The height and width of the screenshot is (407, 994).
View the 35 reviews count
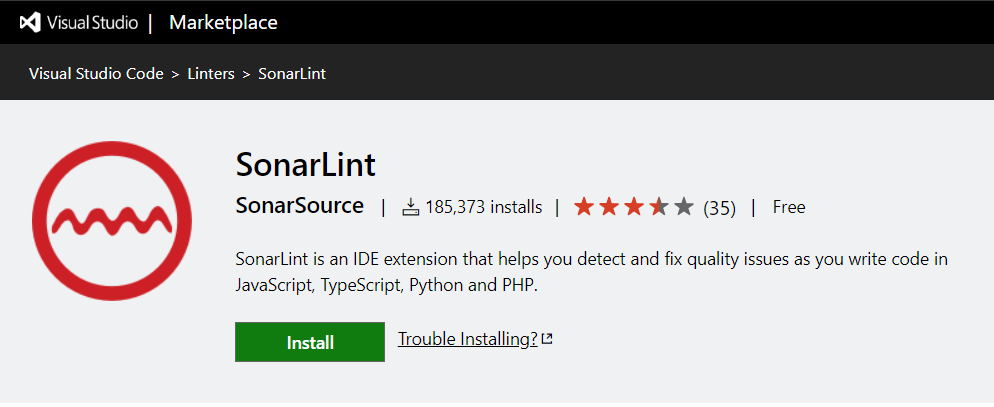tap(720, 208)
